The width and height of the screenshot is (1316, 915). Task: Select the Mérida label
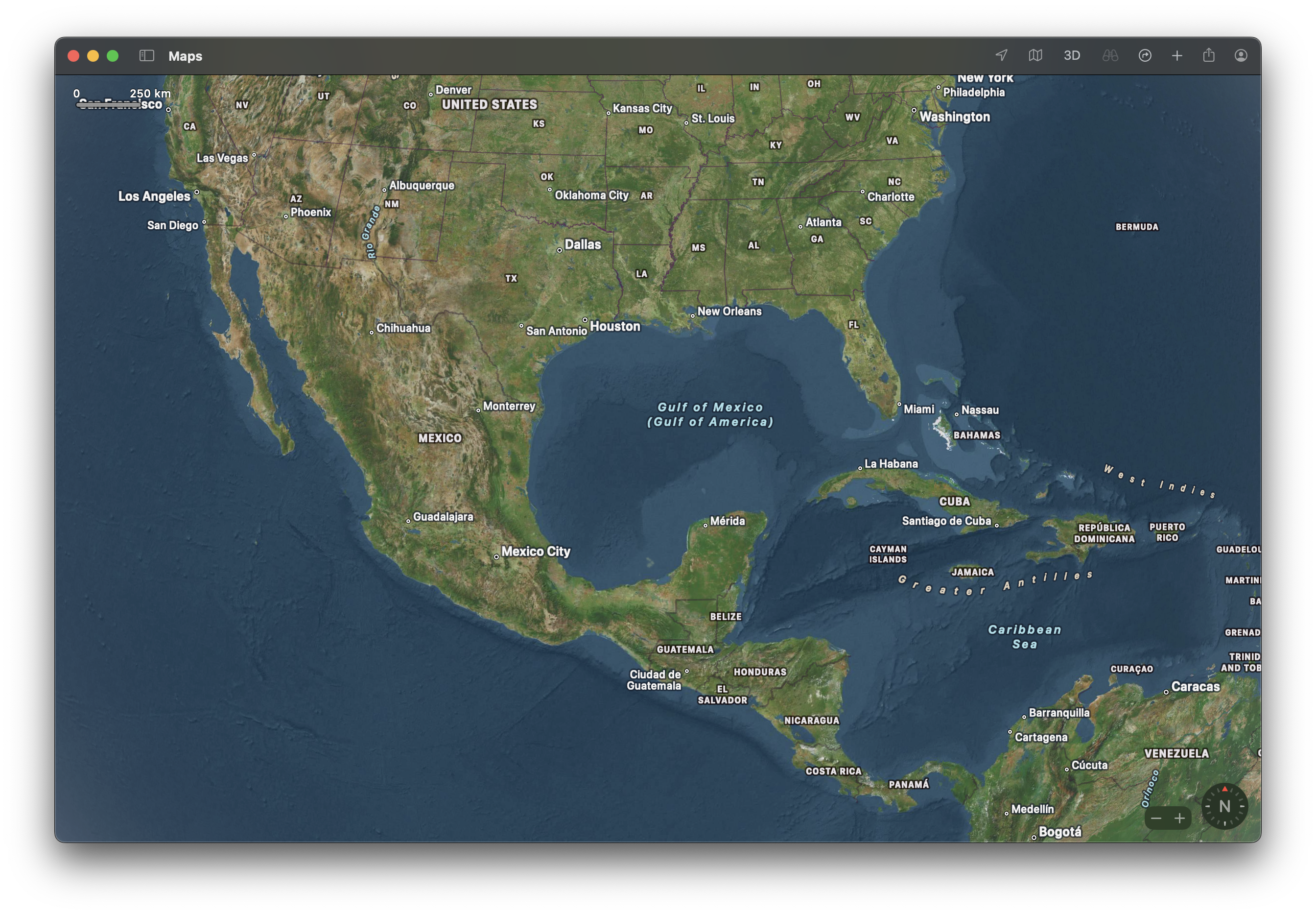point(728,521)
